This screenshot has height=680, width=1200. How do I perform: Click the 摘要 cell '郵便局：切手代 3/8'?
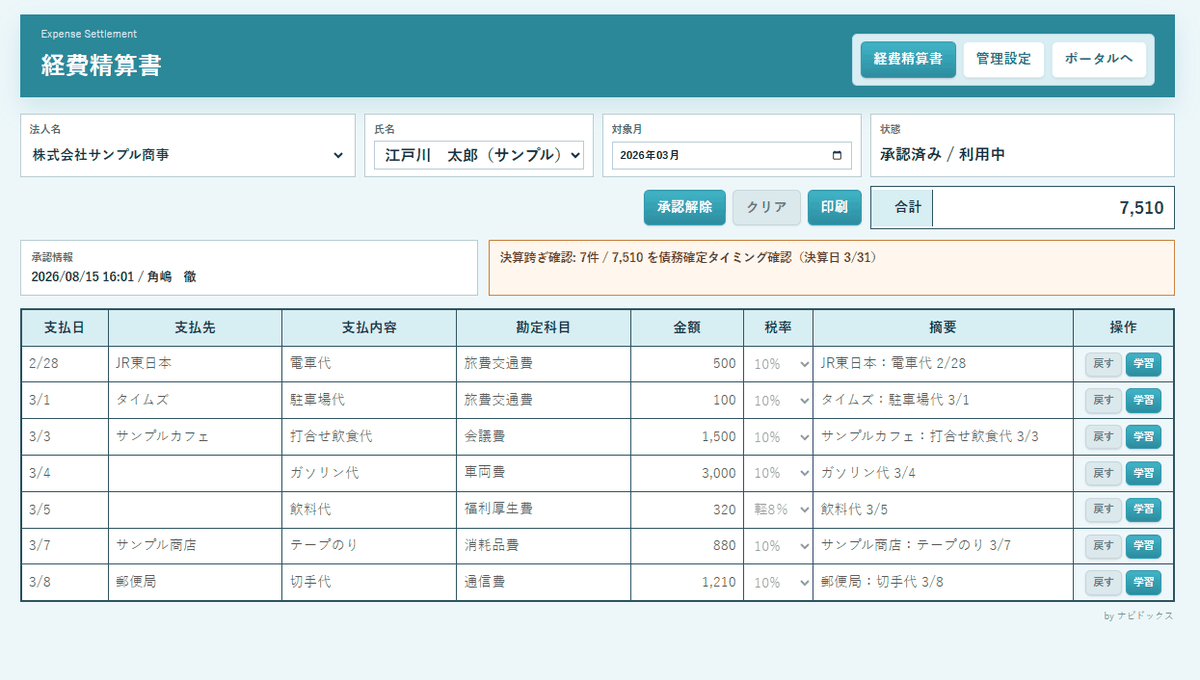[943, 582]
